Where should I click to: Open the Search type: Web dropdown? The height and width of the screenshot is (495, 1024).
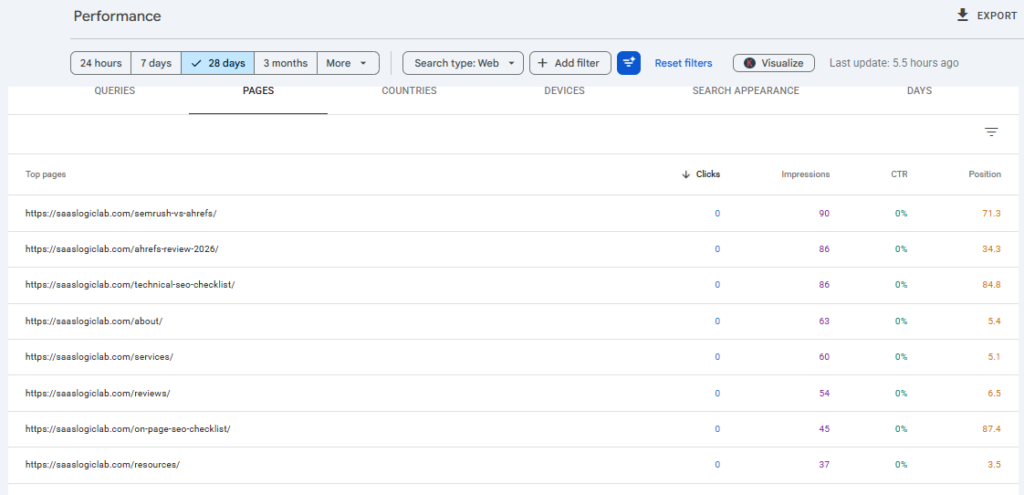pos(463,63)
